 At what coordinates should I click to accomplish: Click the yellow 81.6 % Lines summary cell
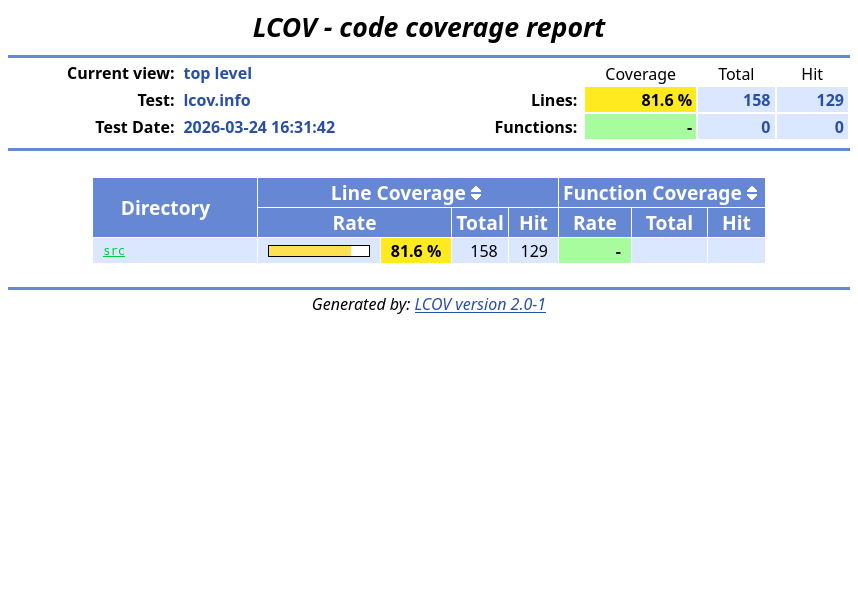pyautogui.click(x=640, y=100)
